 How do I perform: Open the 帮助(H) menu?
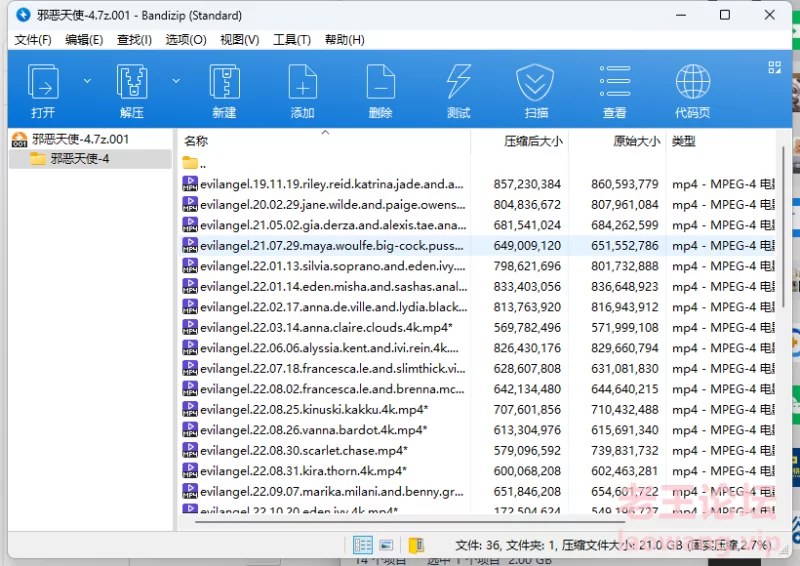coord(344,40)
